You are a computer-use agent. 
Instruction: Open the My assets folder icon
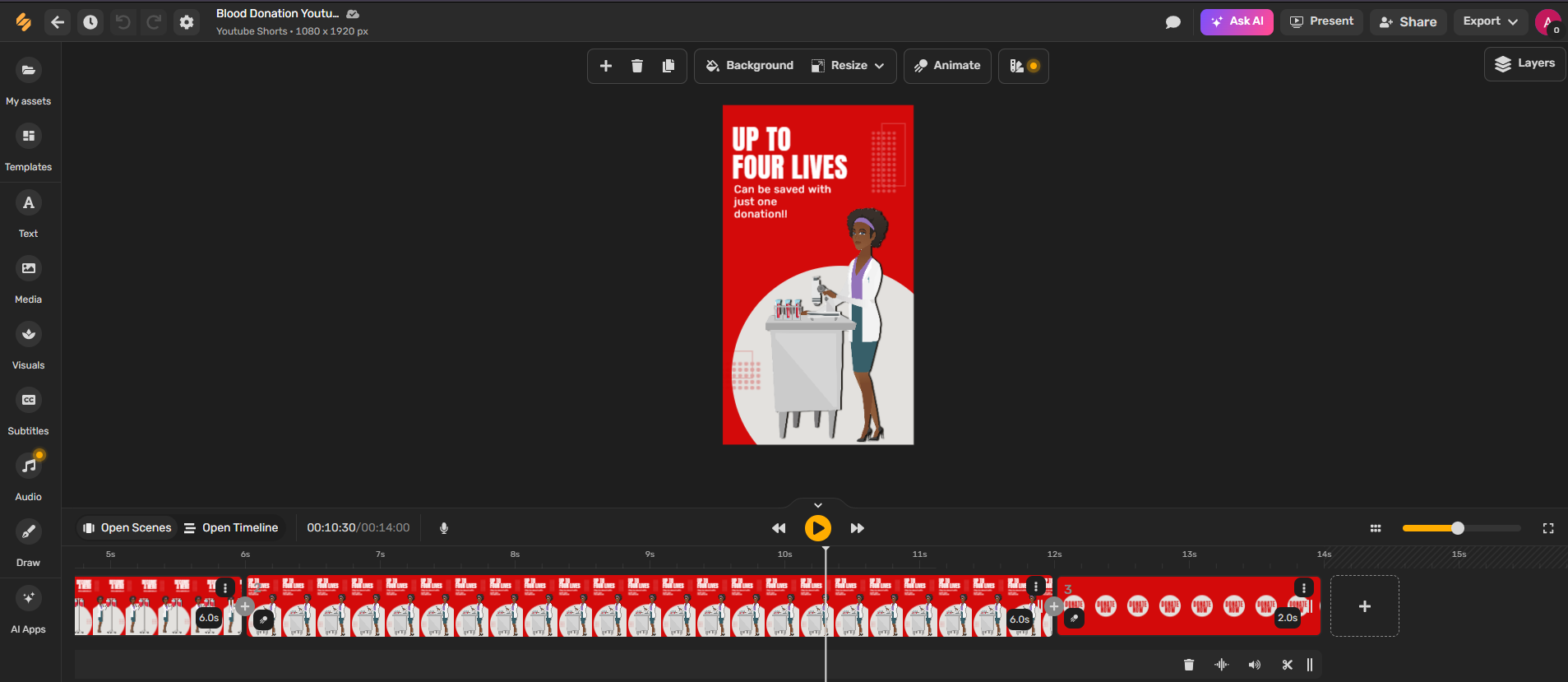pyautogui.click(x=29, y=71)
